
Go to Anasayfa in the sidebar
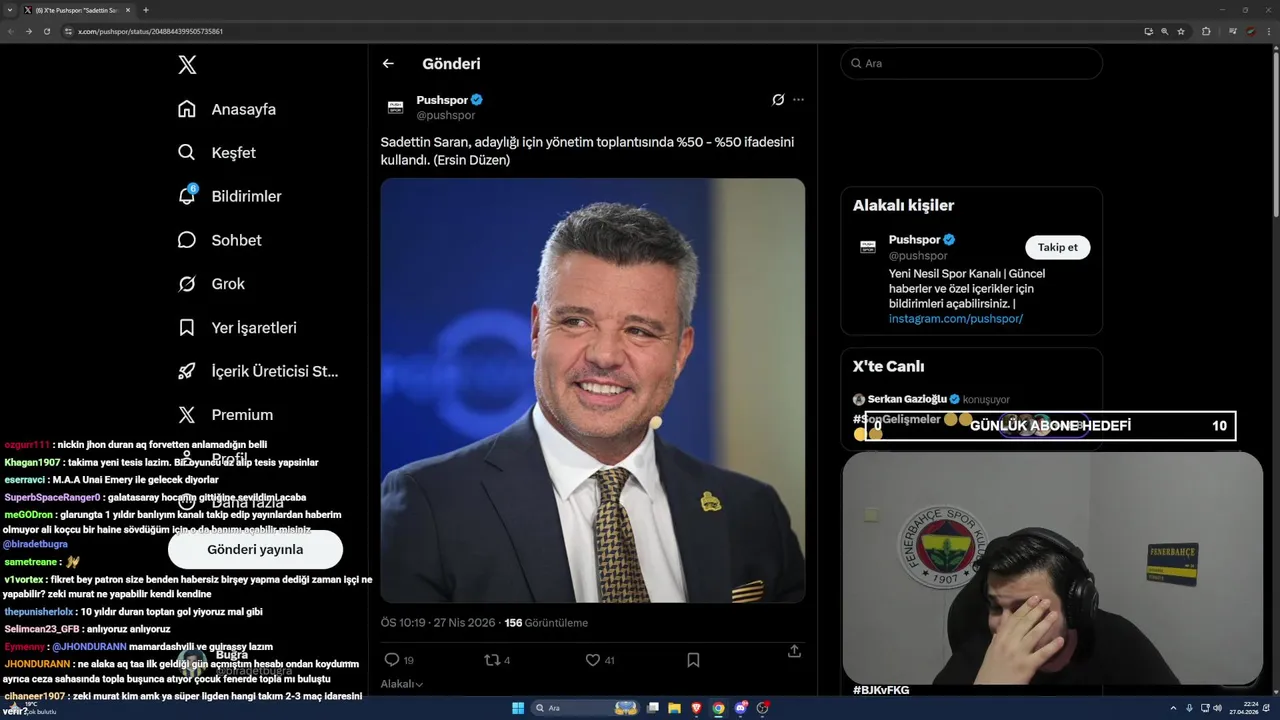click(x=227, y=109)
